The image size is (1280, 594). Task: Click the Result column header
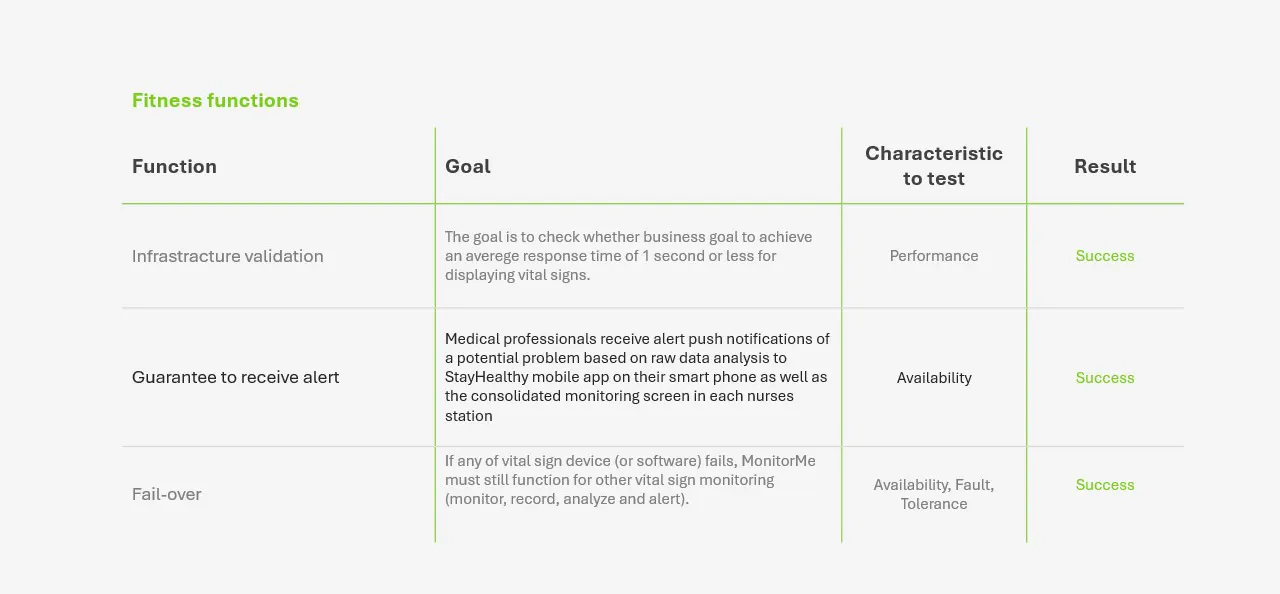[x=1105, y=166]
